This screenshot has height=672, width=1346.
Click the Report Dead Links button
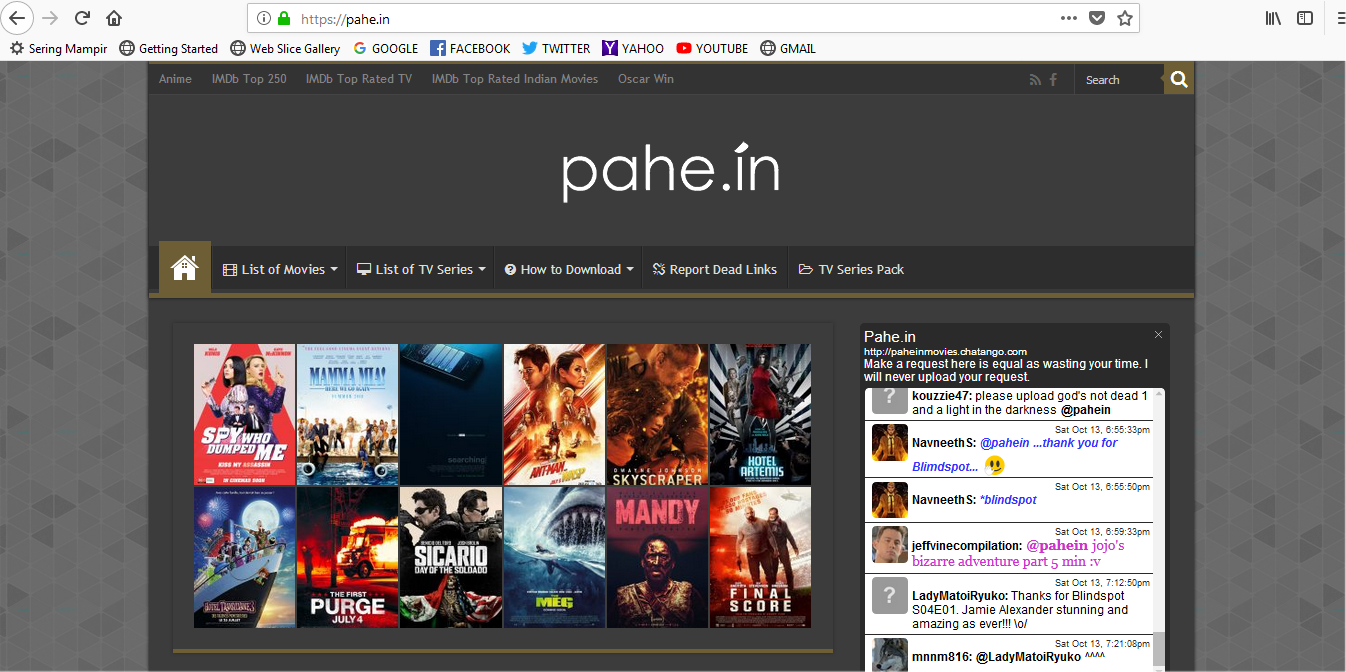coord(715,268)
